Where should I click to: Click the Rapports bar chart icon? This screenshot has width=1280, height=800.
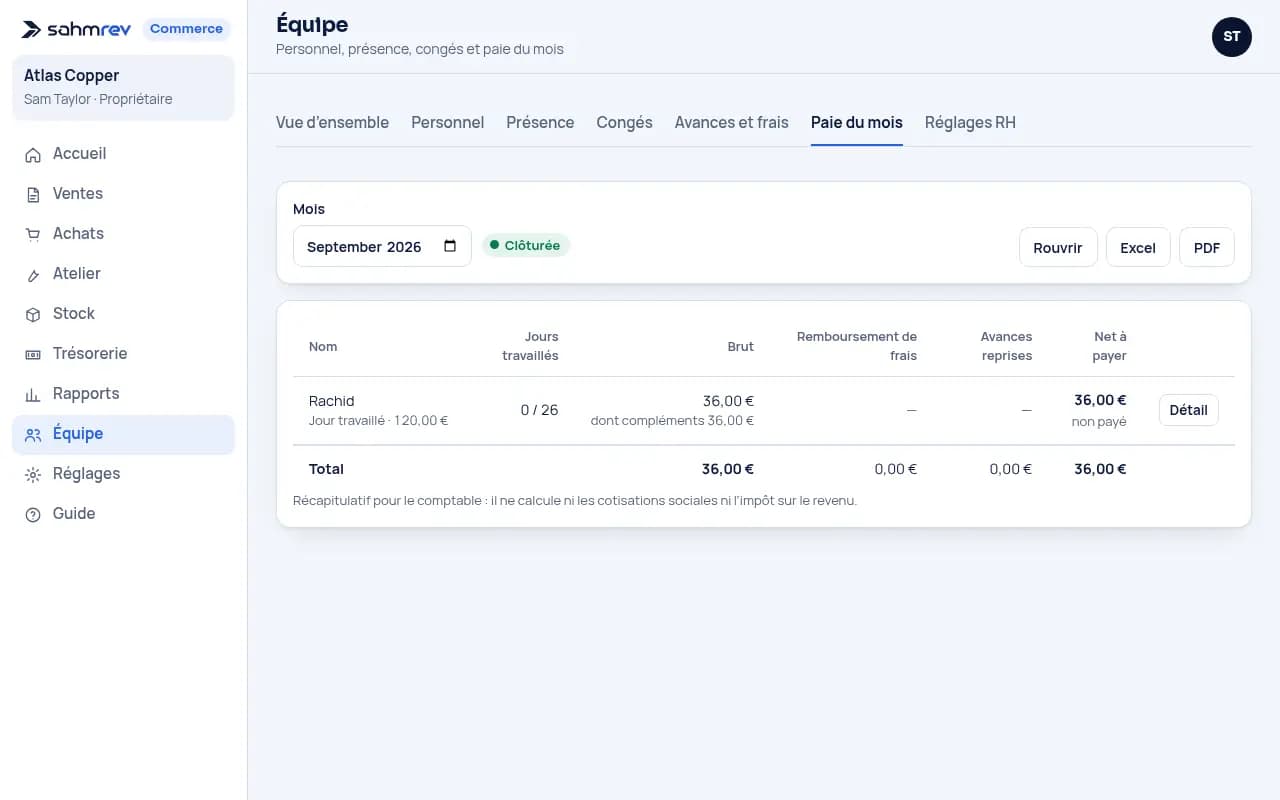pyautogui.click(x=33, y=394)
